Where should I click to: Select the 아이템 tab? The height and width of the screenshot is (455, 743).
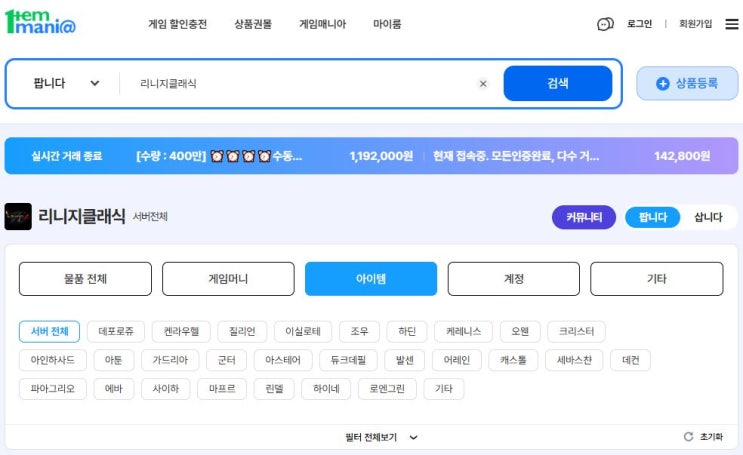coord(371,279)
